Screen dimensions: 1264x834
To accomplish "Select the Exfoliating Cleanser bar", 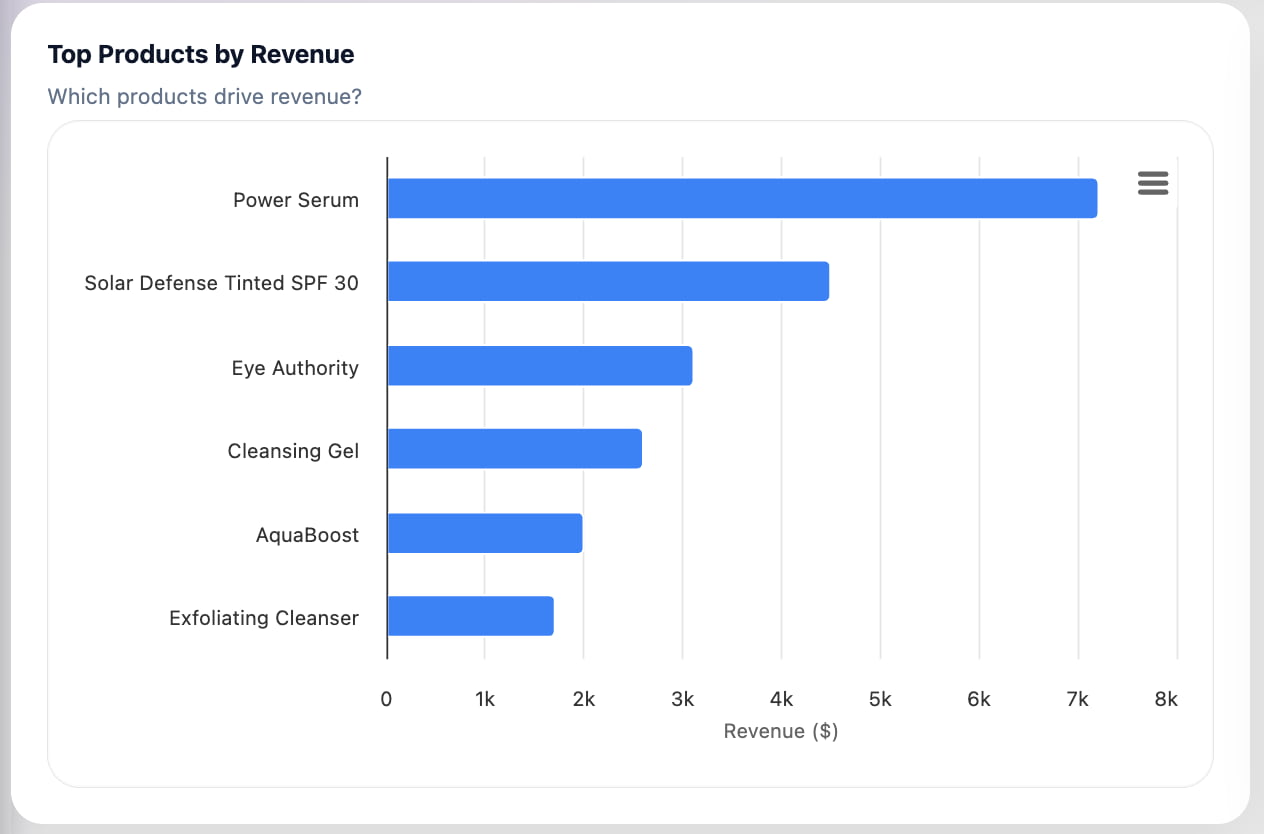I will [x=471, y=616].
